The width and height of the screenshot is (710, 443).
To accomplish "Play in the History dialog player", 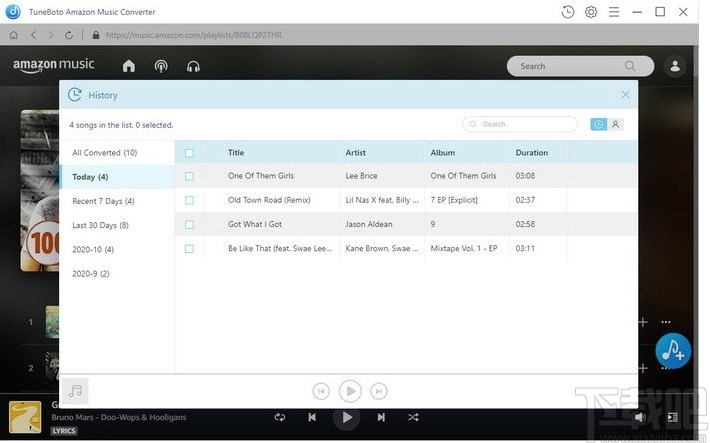I will pos(350,391).
